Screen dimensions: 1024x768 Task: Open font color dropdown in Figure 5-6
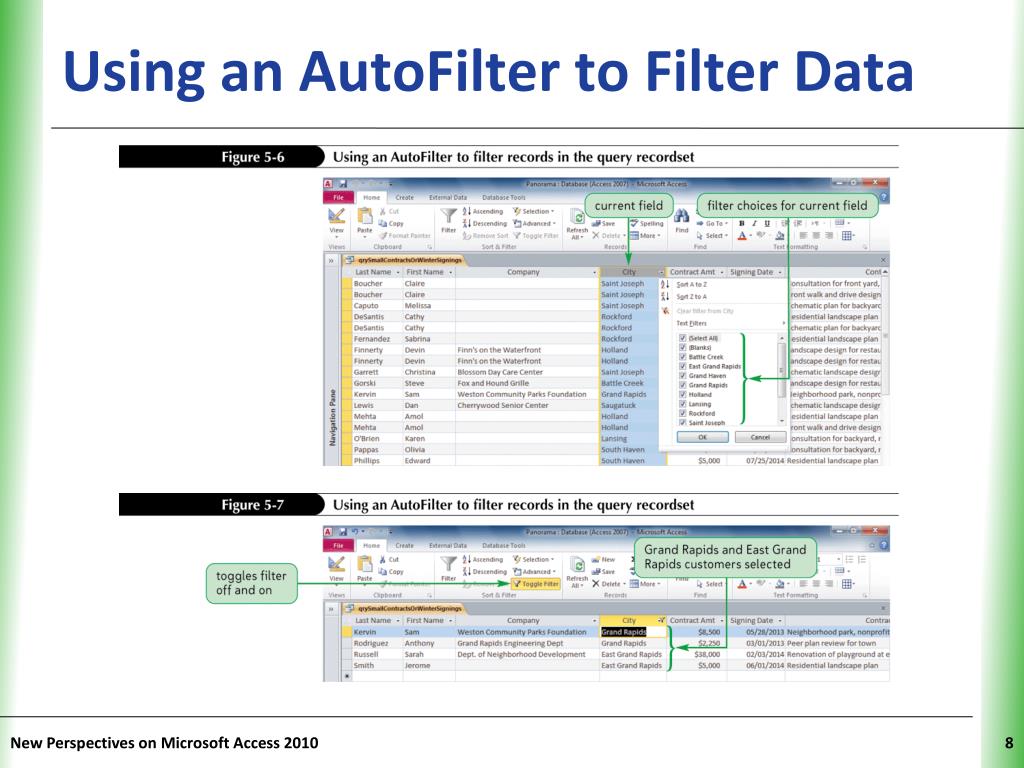[x=750, y=236]
